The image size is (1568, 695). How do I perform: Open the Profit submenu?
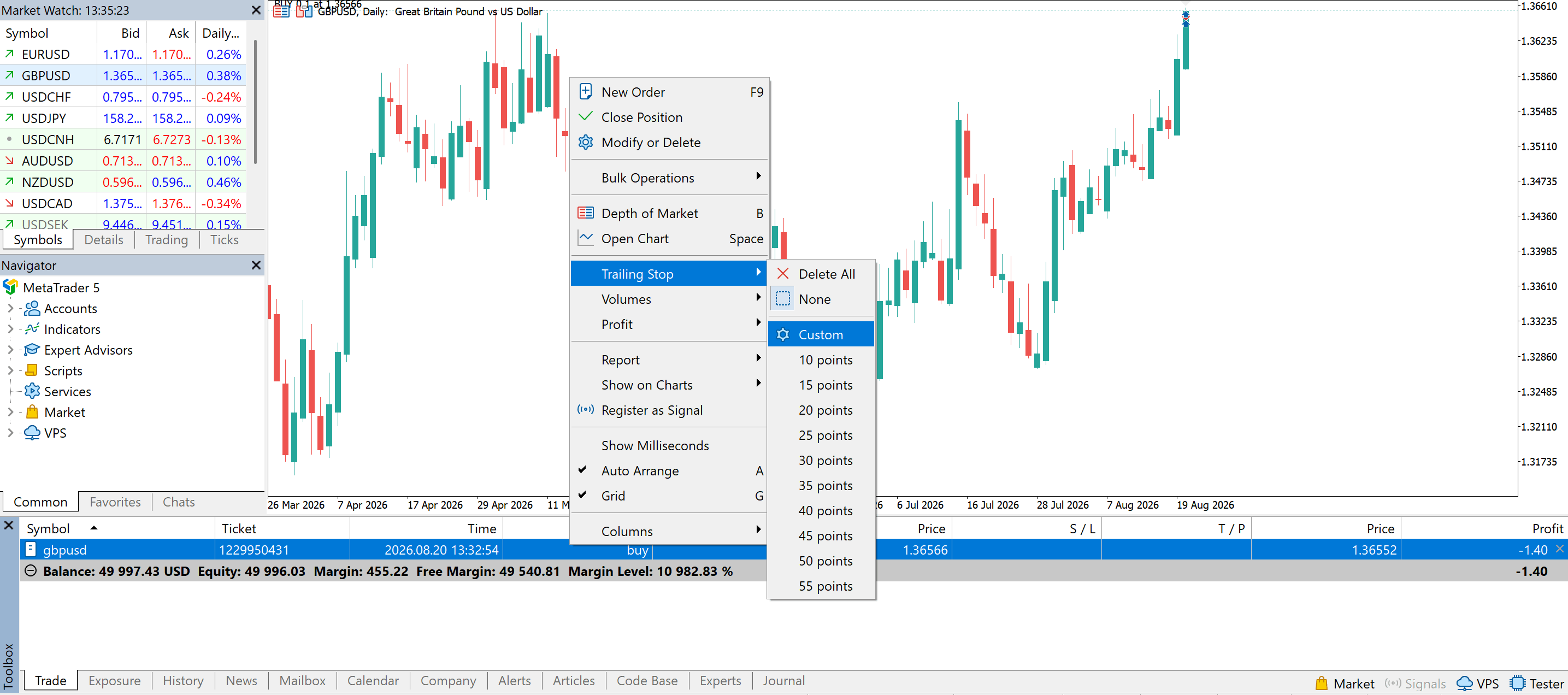(669, 324)
